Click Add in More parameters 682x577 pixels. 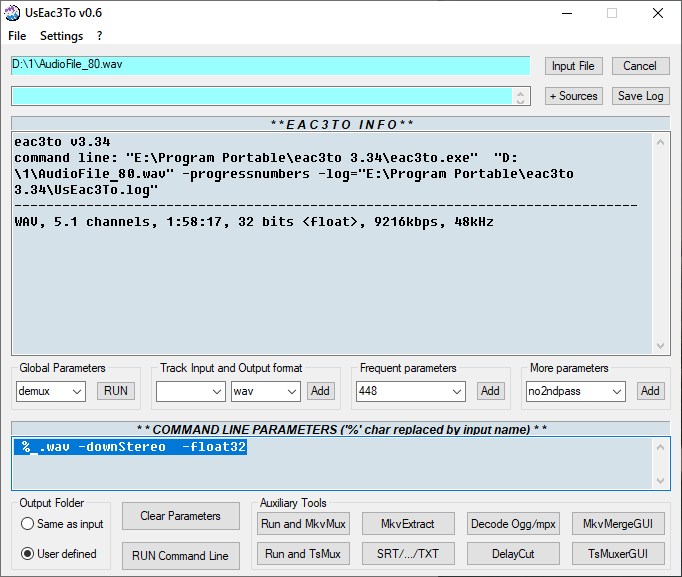(x=650, y=391)
